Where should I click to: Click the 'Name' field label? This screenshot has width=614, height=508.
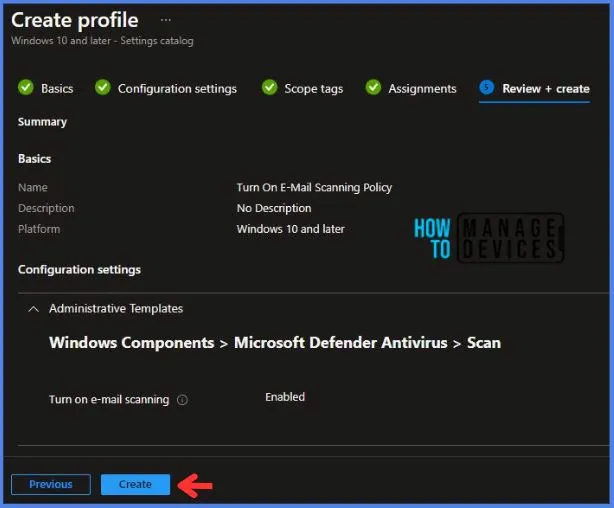tap(33, 188)
